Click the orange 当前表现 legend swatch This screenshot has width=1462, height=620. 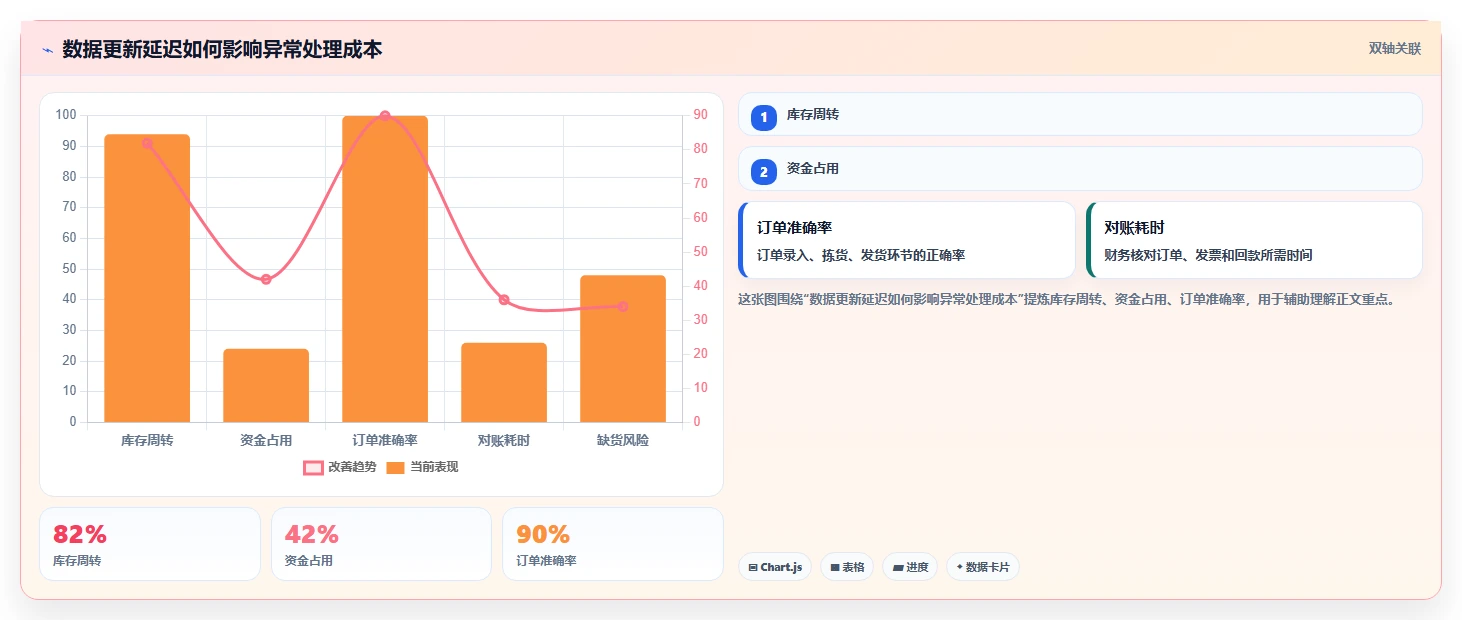(396, 467)
